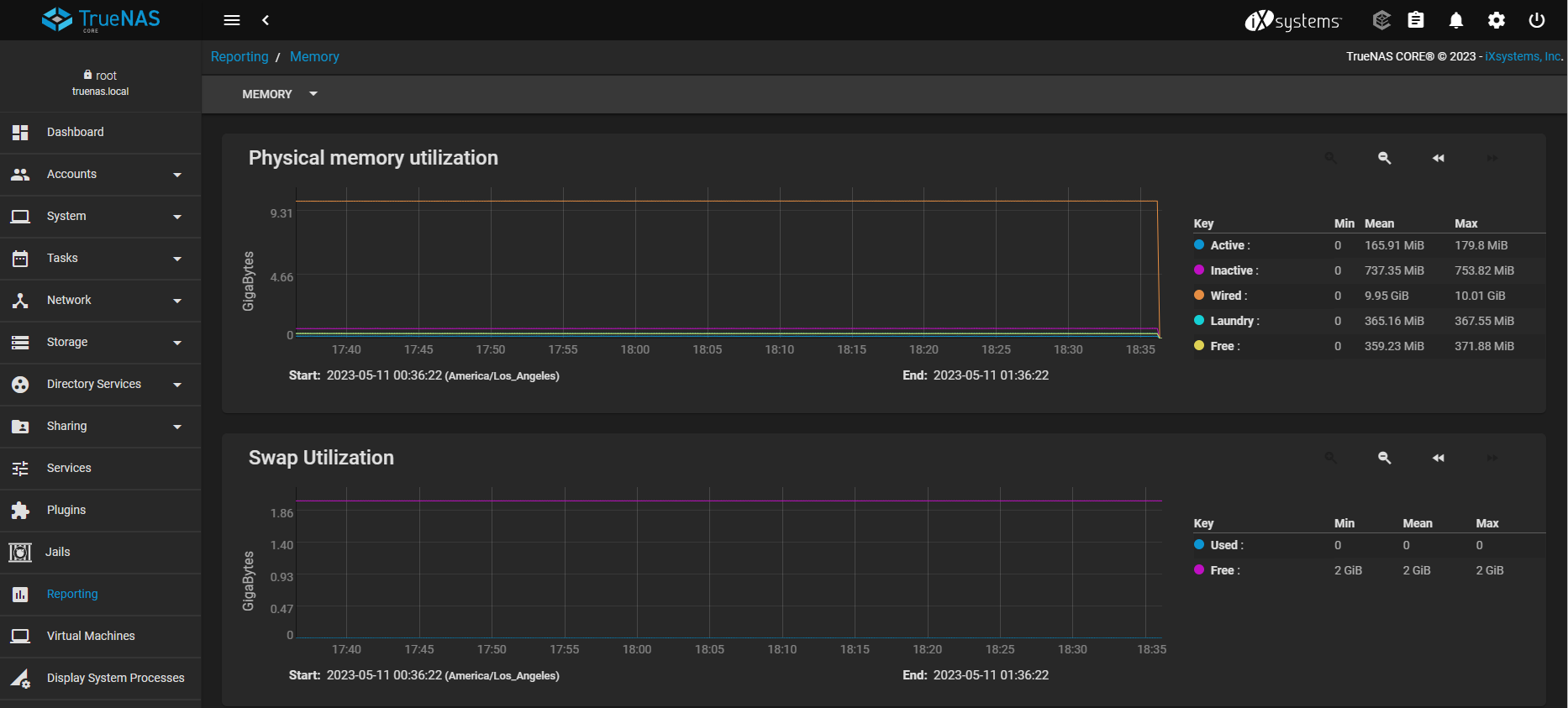Click the Services sliders icon

click(x=20, y=469)
